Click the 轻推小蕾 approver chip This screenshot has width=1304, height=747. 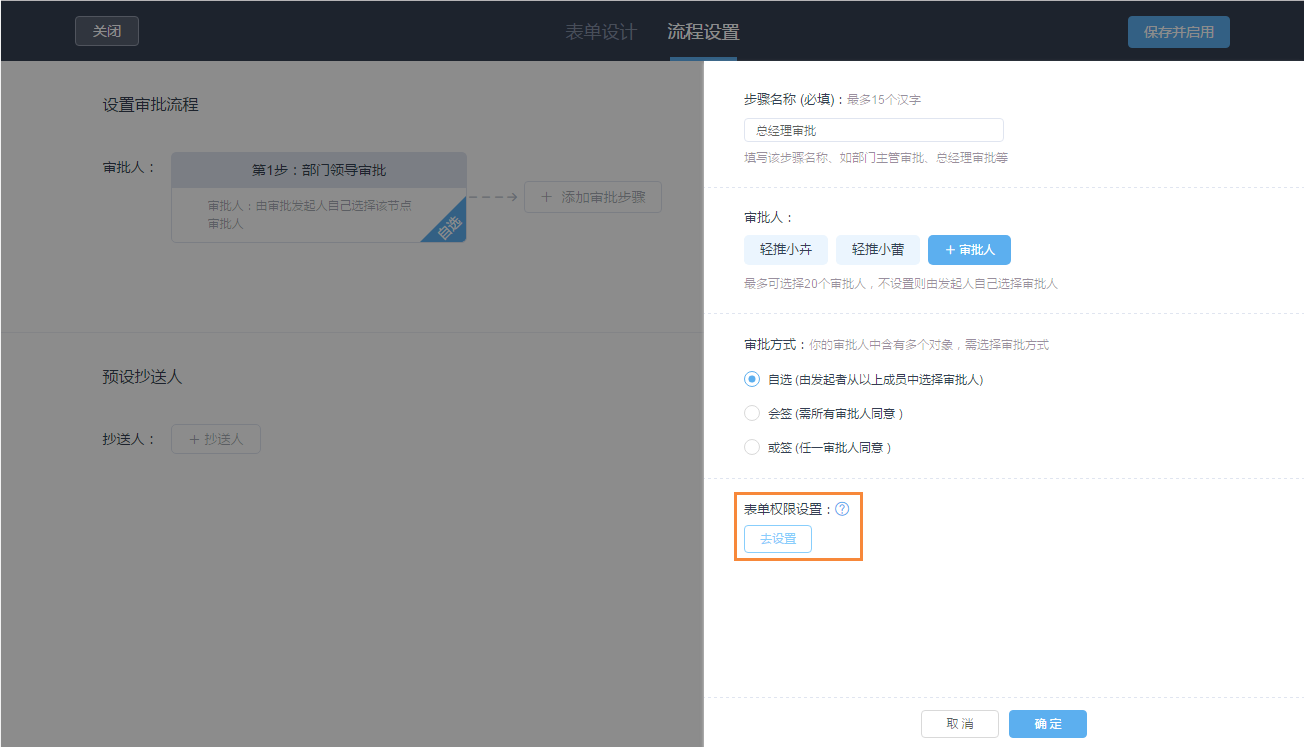(877, 249)
